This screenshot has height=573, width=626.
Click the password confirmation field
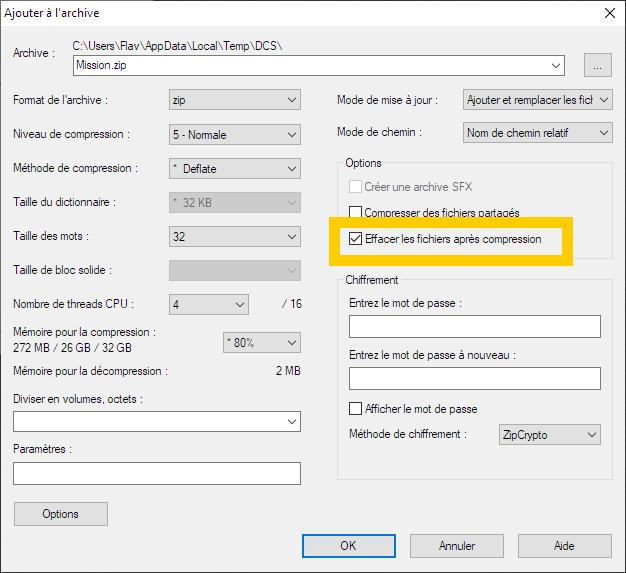(x=475, y=379)
